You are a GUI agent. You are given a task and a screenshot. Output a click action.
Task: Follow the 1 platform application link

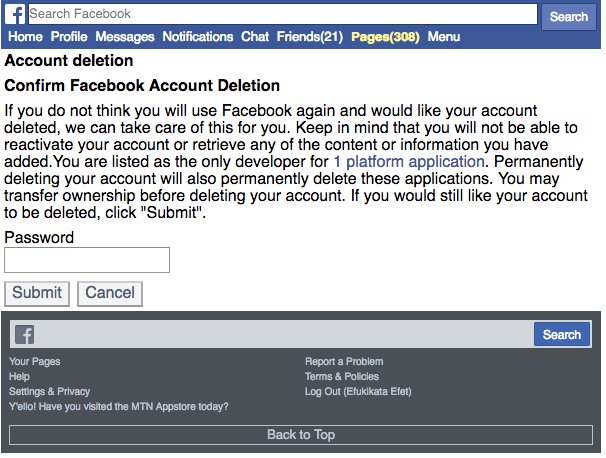point(409,162)
